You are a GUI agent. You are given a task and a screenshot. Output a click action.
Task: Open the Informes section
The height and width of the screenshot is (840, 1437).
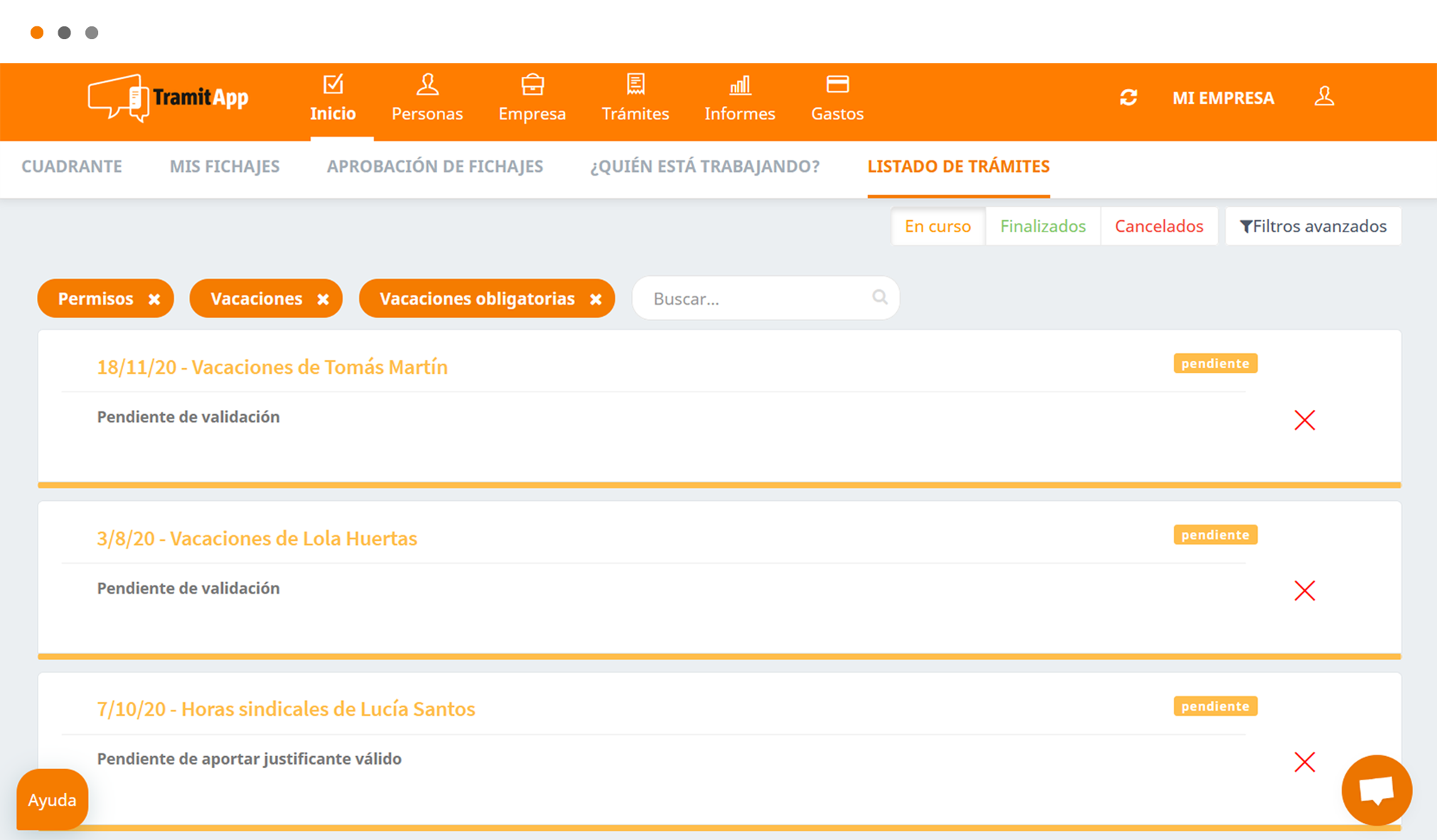[x=740, y=99]
